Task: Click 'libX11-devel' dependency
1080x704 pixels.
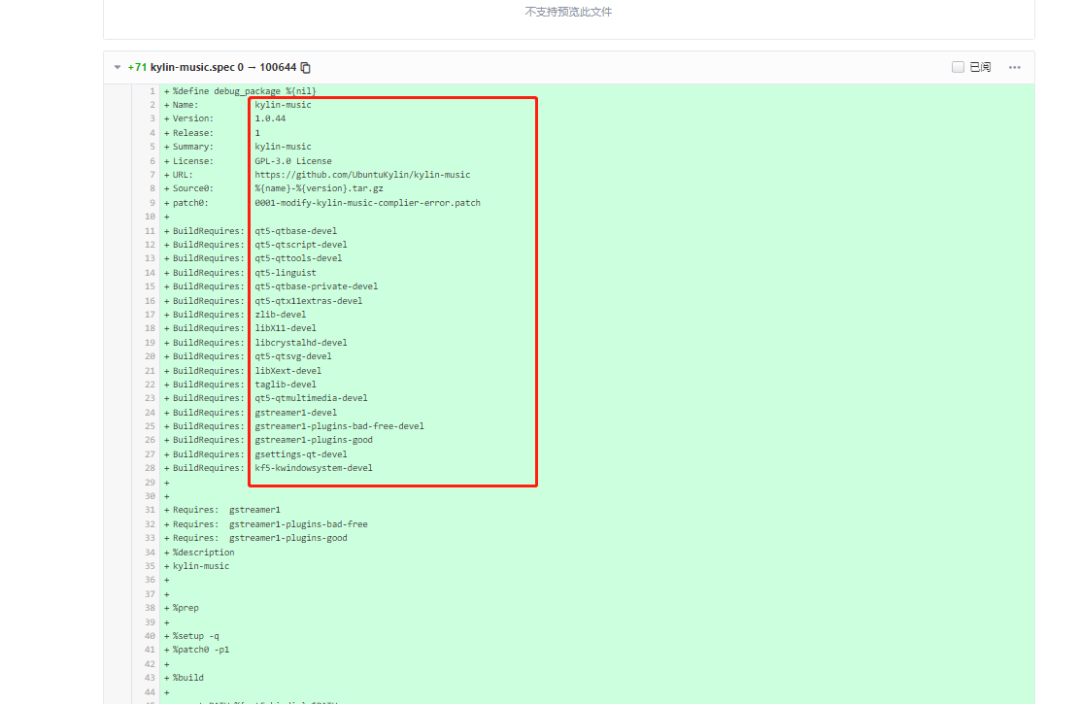Action: click(x=285, y=329)
